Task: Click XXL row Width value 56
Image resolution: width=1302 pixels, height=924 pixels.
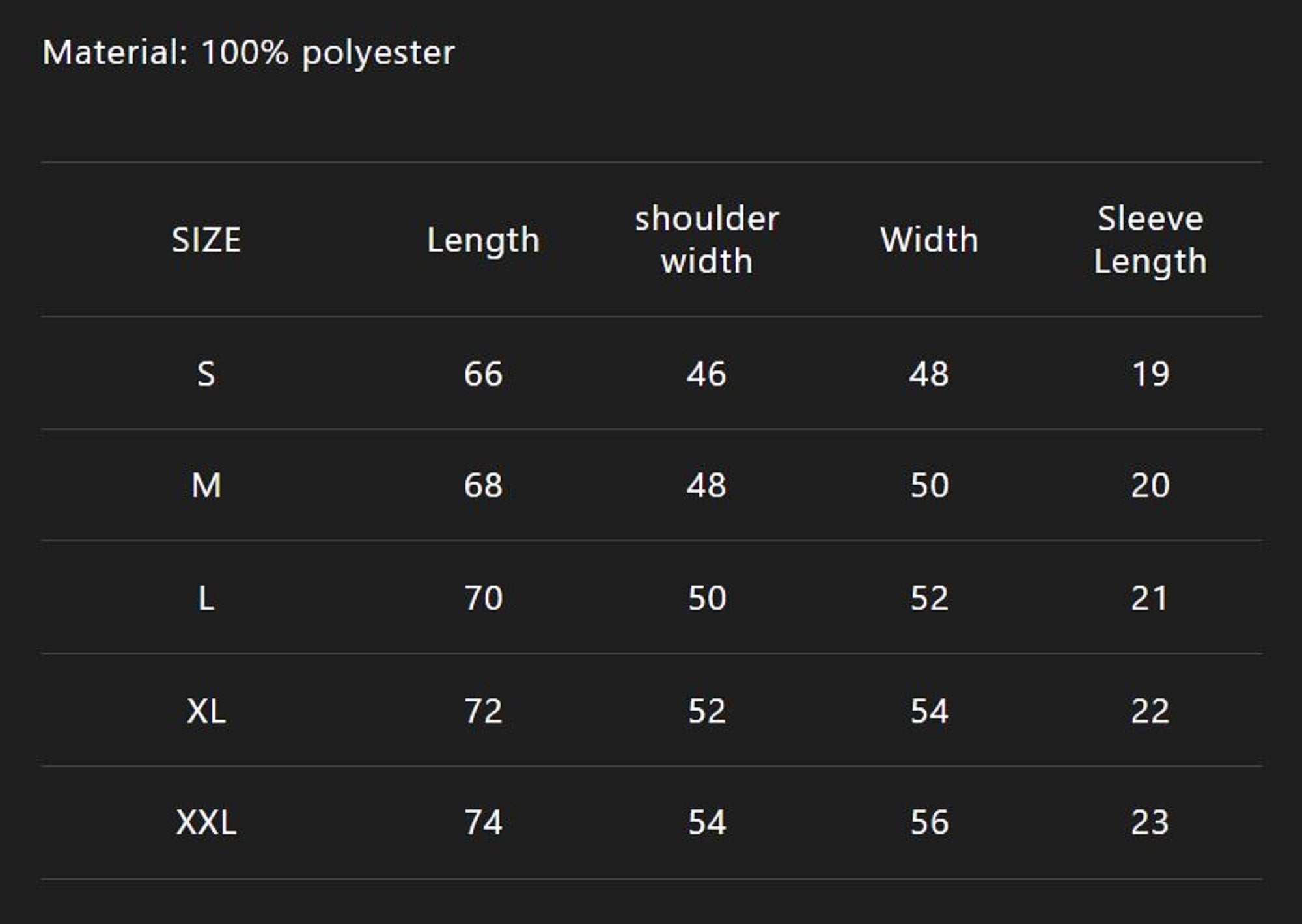Action: [x=929, y=822]
